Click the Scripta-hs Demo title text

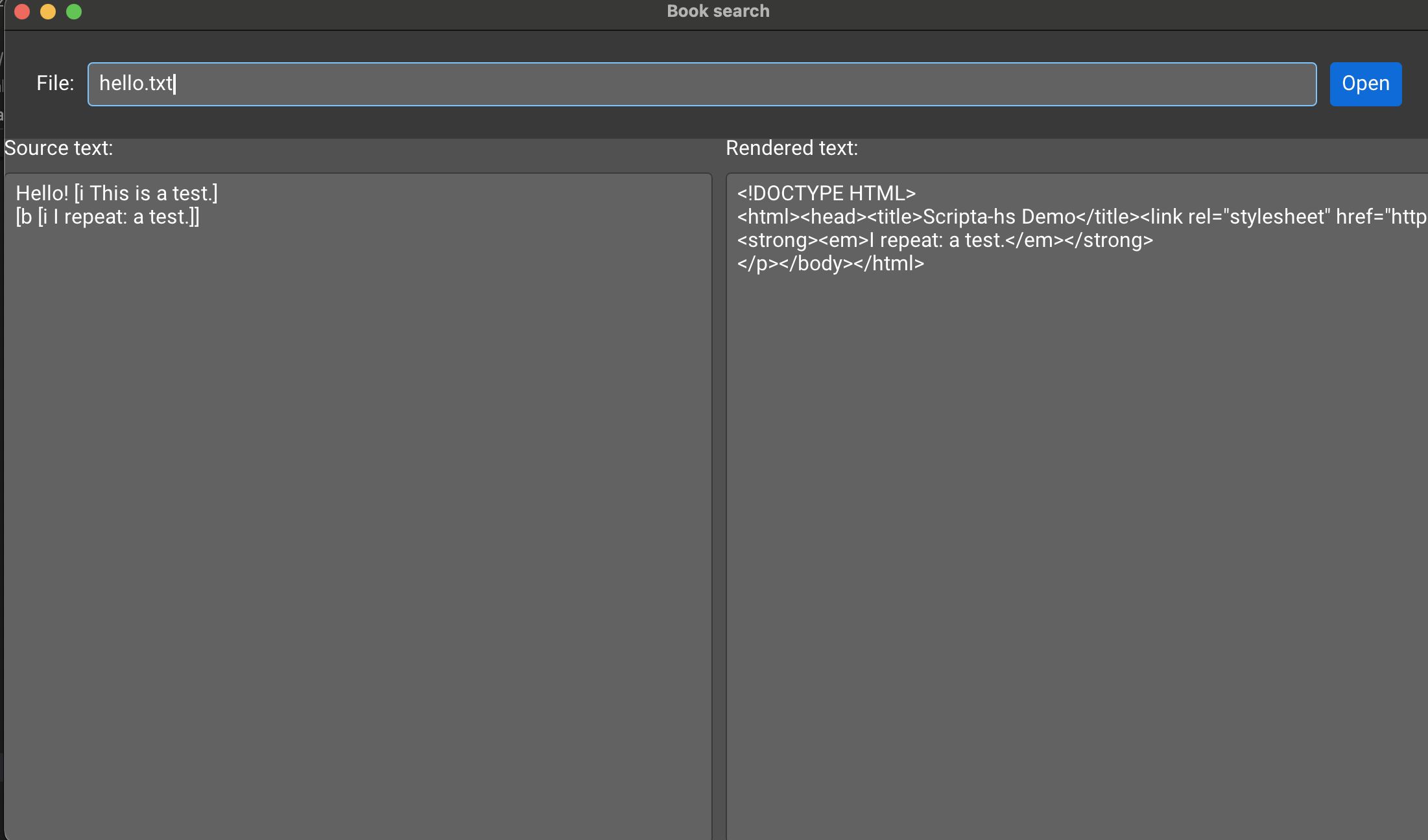999,217
